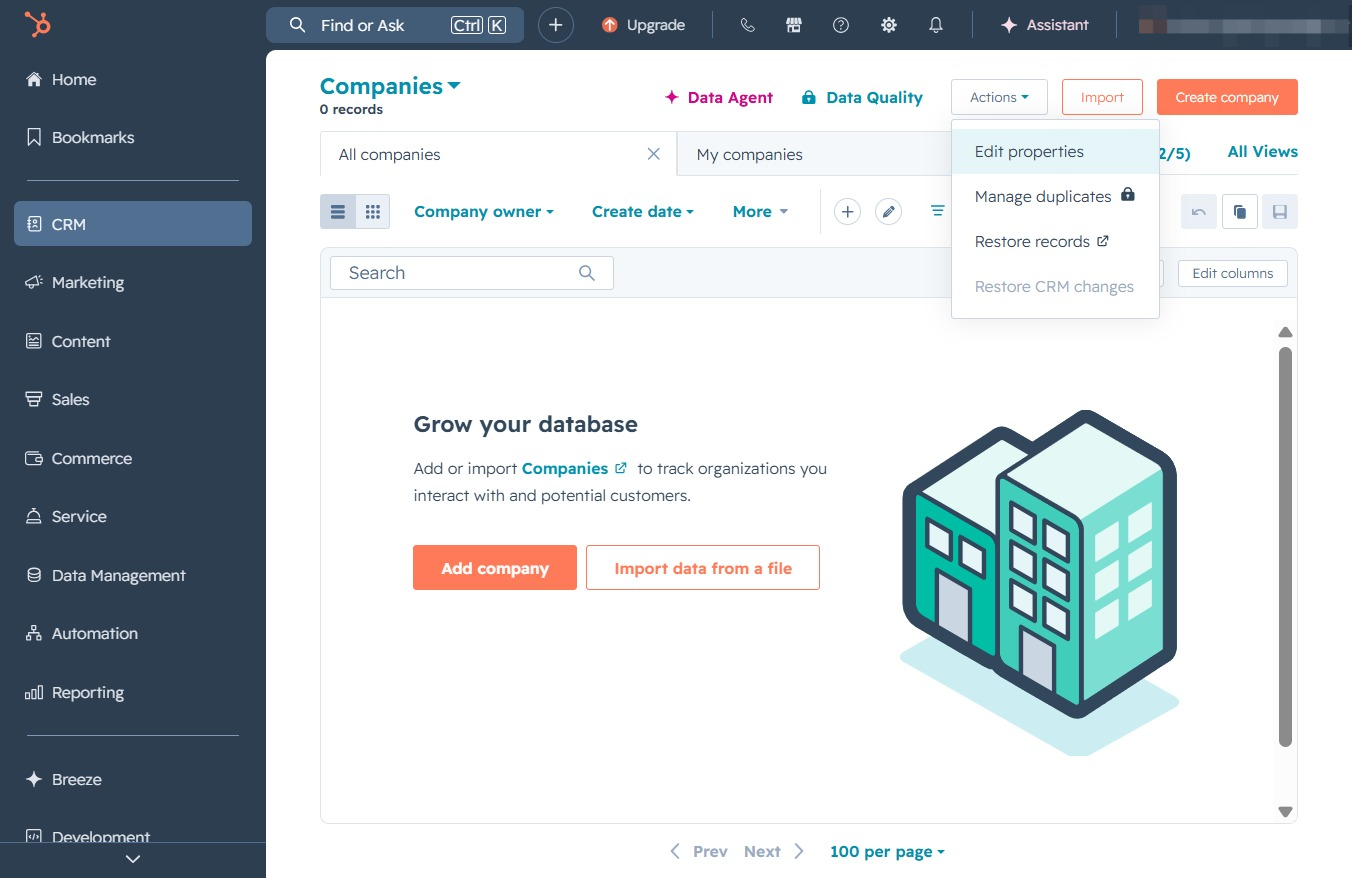Viewport: 1352px width, 878px height.
Task: Open the Data Agent link
Action: pos(719,97)
